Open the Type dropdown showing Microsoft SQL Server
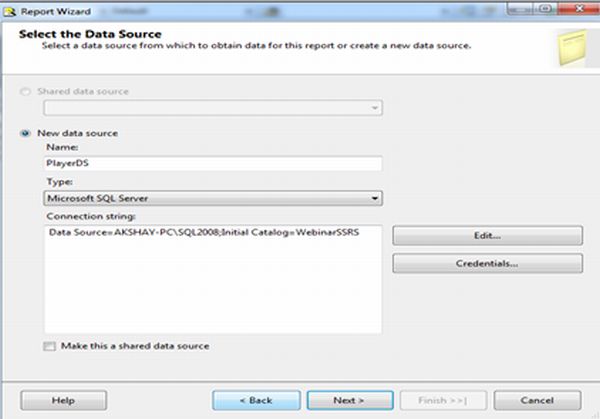600x419 pixels. 213,199
